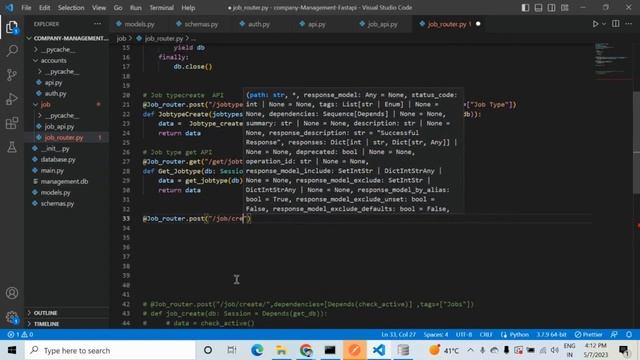Open Microsoft Edge from taskbar
Screen dimensions: 640x360
(257, 350)
